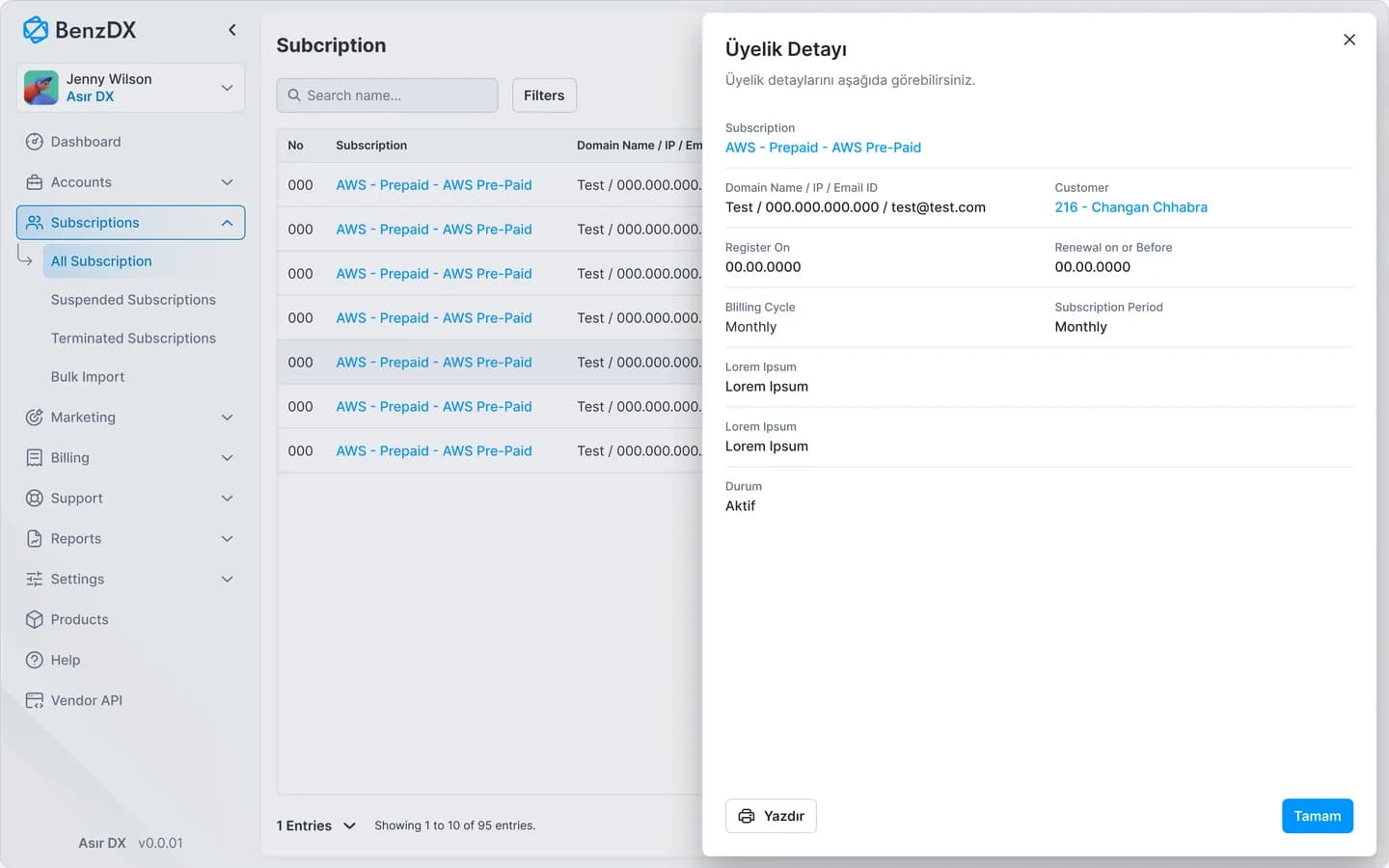Open the Filters button

coord(544,95)
